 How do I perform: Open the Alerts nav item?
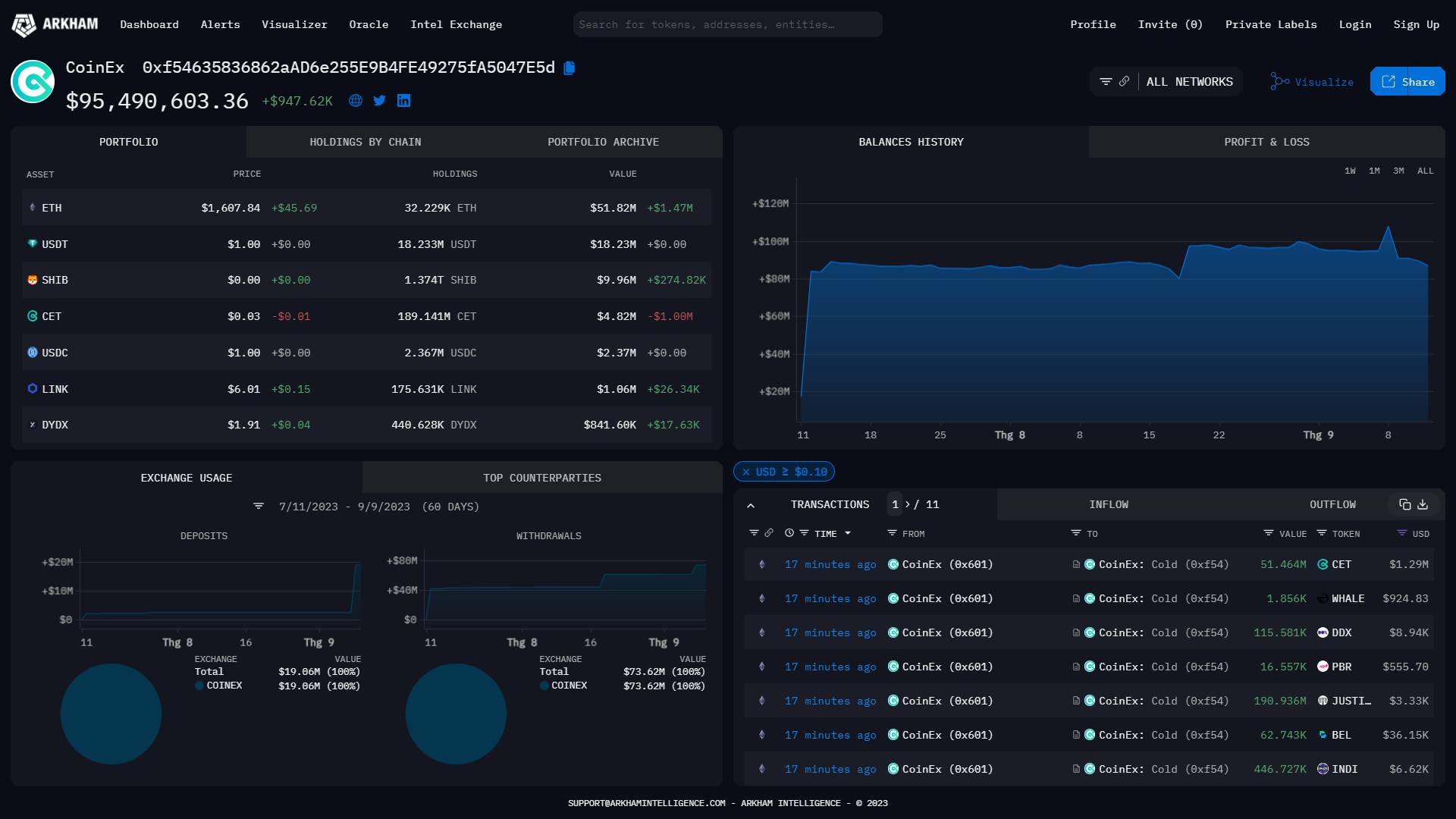point(221,25)
